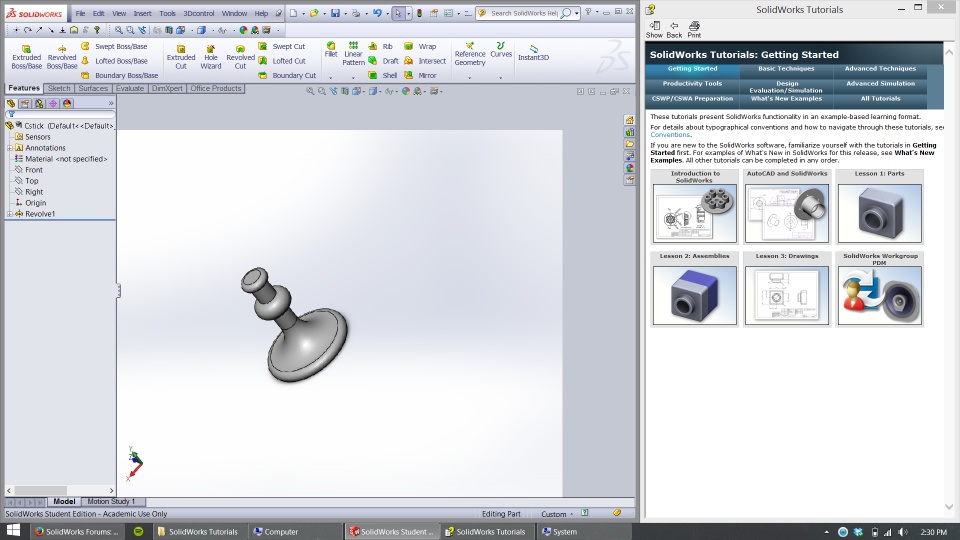
Task: Expand the Annotations tree node
Action: pos(10,148)
